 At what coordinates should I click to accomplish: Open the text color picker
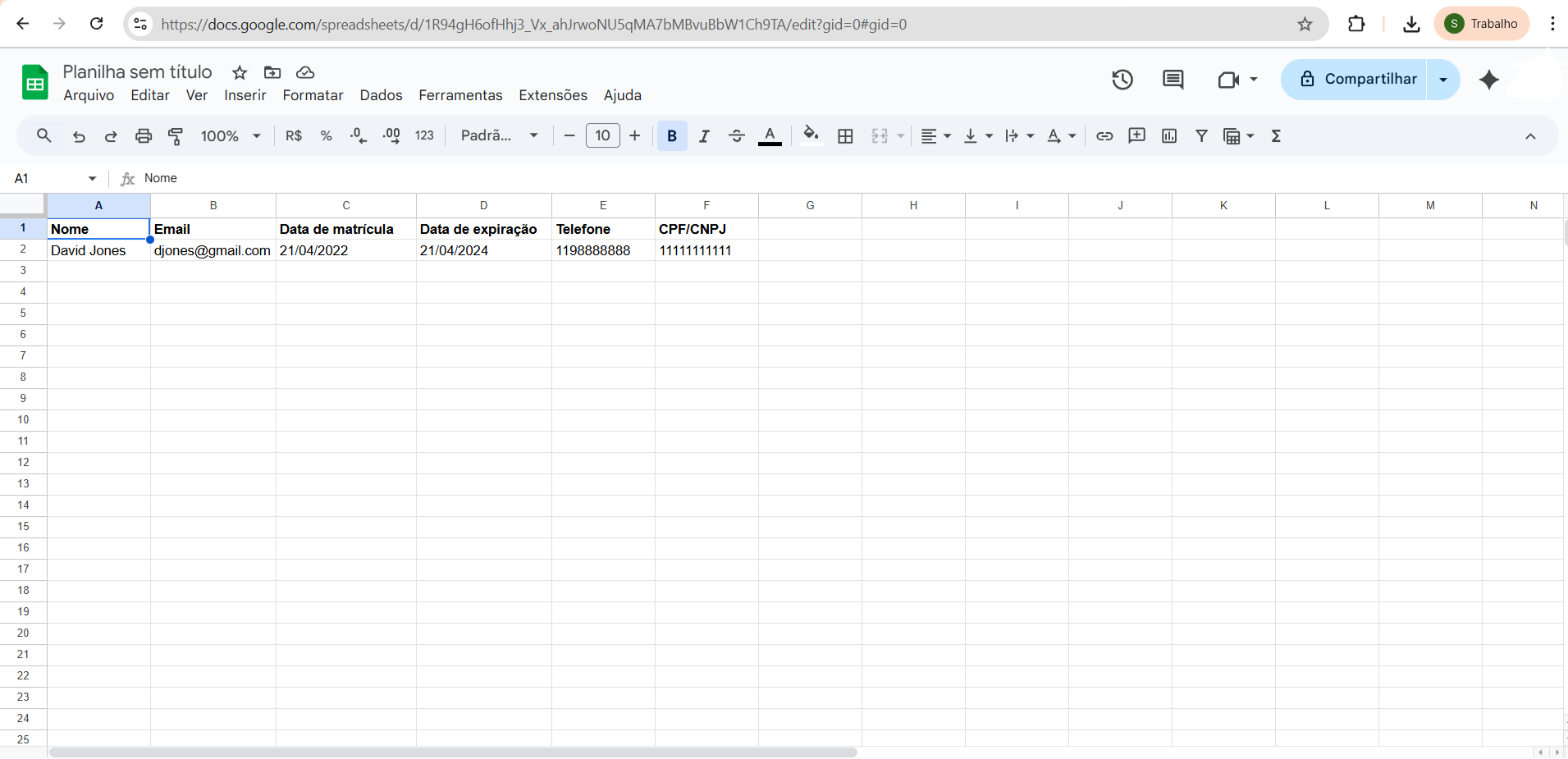[x=770, y=136]
